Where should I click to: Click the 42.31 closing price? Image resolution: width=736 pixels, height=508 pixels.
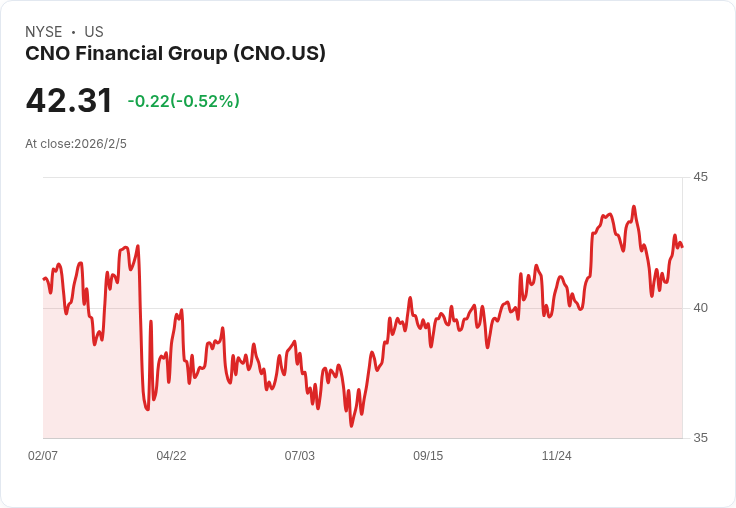point(69,101)
